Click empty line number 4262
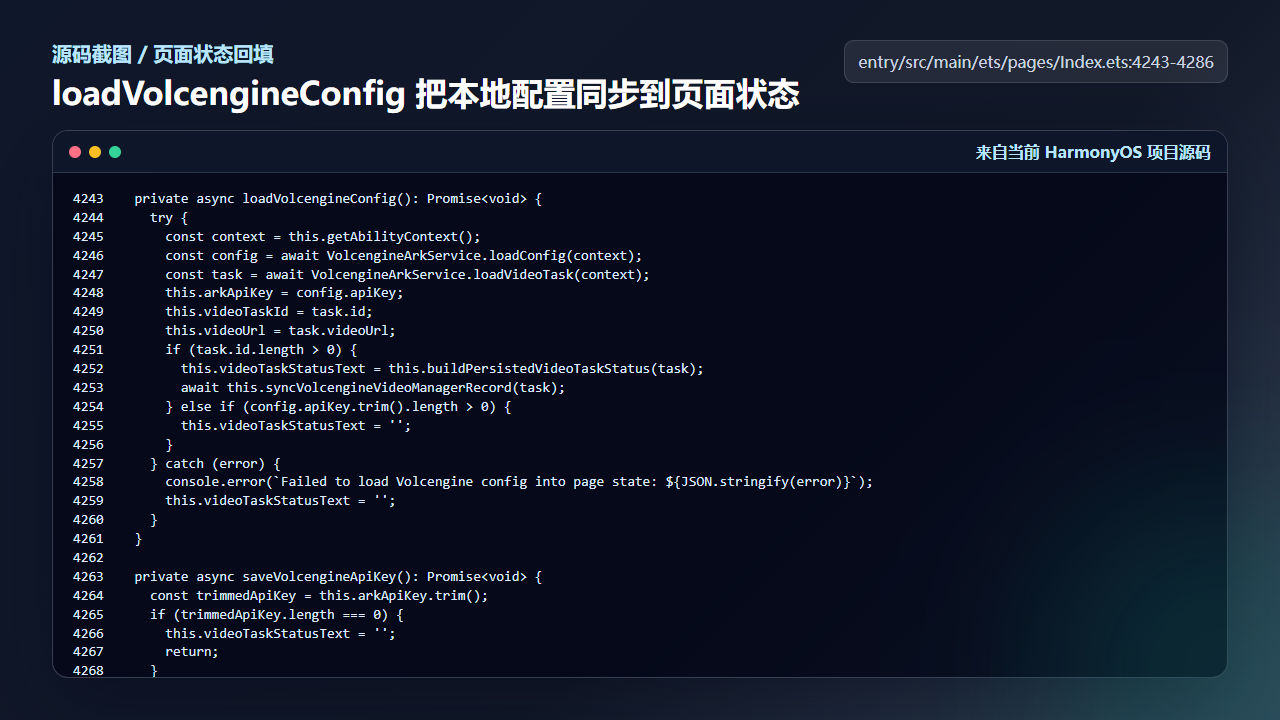Screen dimensions: 1280x720 coord(88,558)
